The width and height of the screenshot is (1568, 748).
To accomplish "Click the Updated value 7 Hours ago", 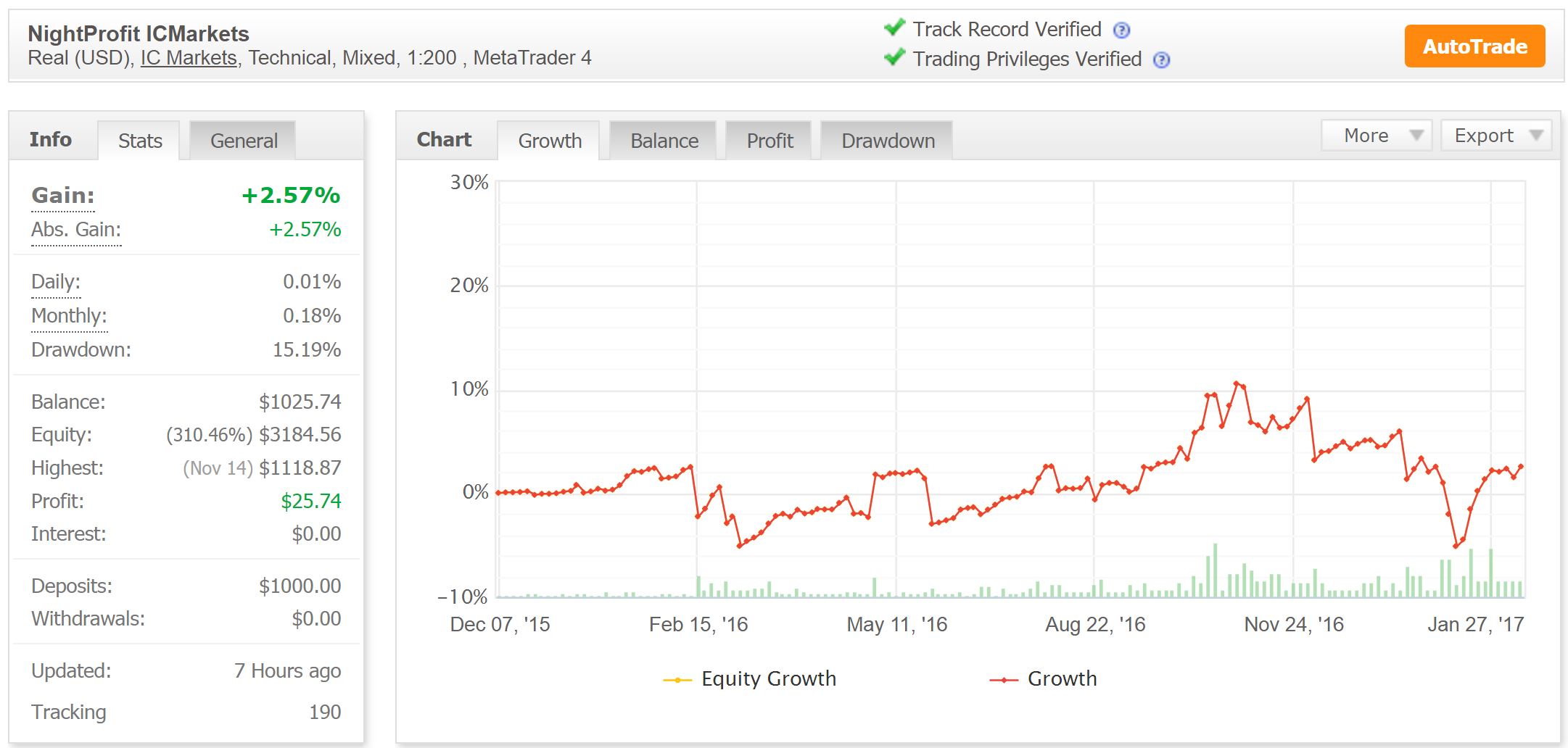I will [x=287, y=671].
